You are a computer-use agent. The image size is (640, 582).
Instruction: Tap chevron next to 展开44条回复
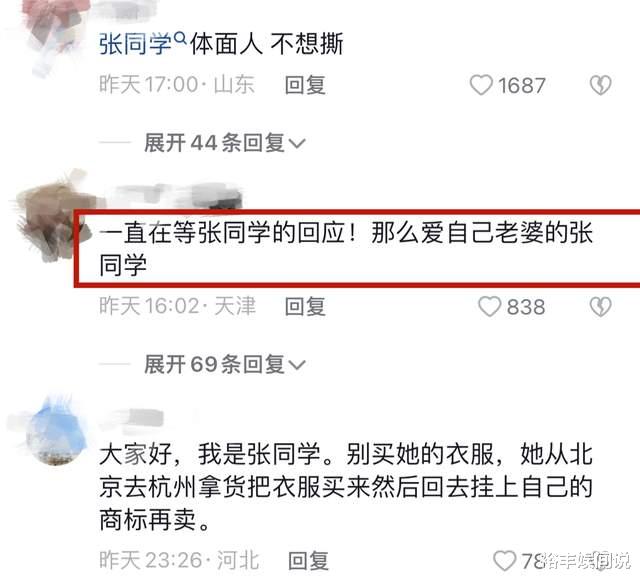297,144
